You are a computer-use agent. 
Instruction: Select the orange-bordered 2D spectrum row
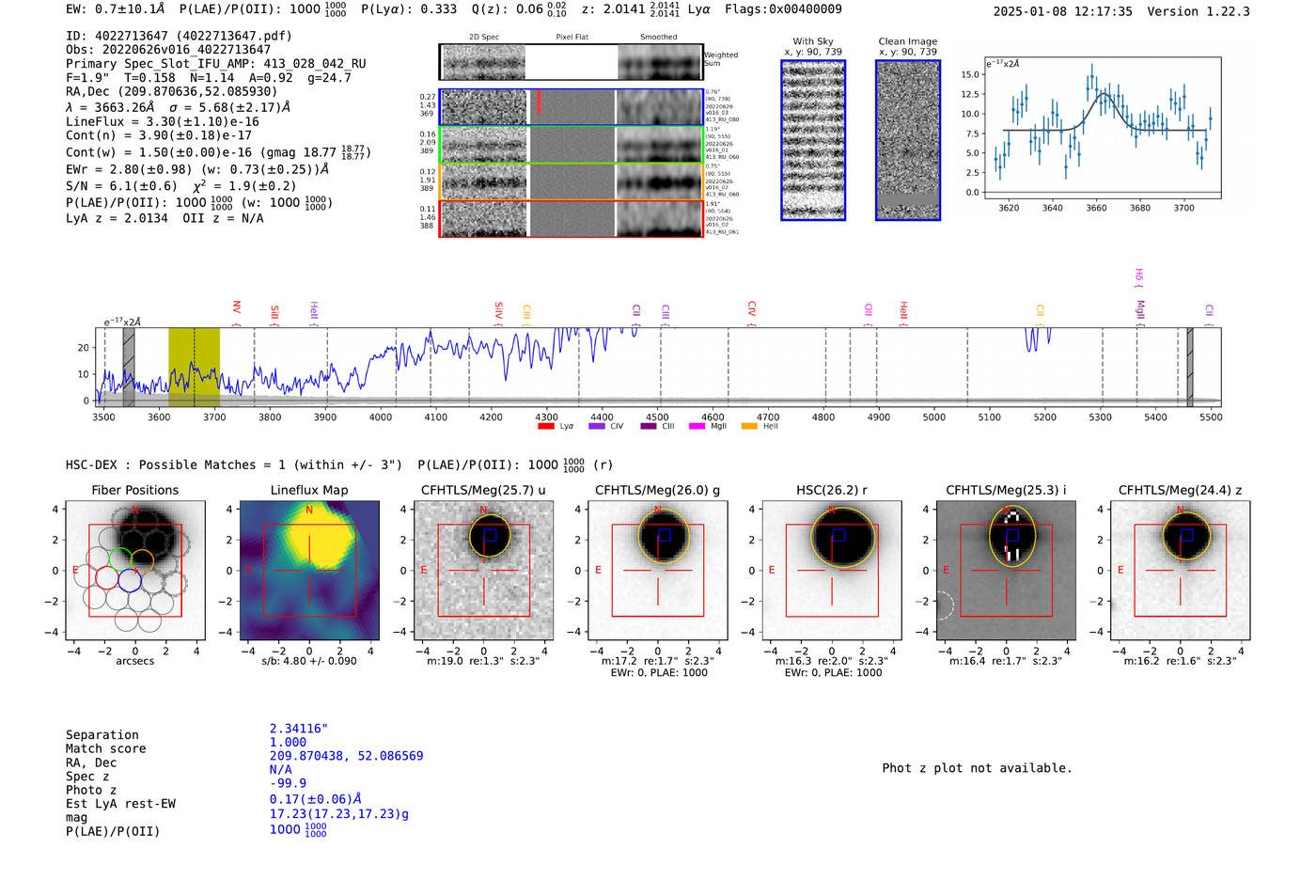pos(571,181)
